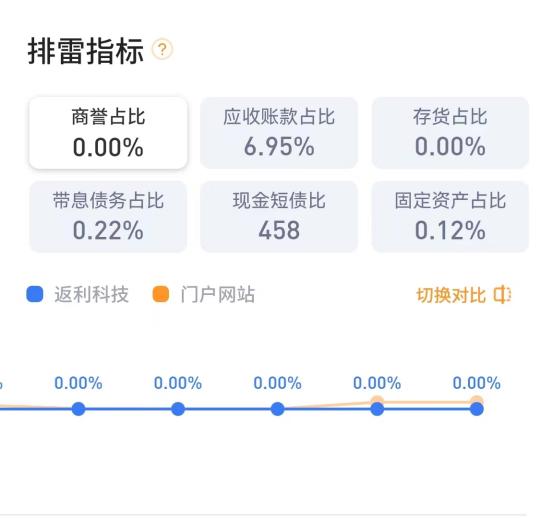Click the orange 门户网站 legend marker
This screenshot has height=518, width=553.
(x=161, y=294)
